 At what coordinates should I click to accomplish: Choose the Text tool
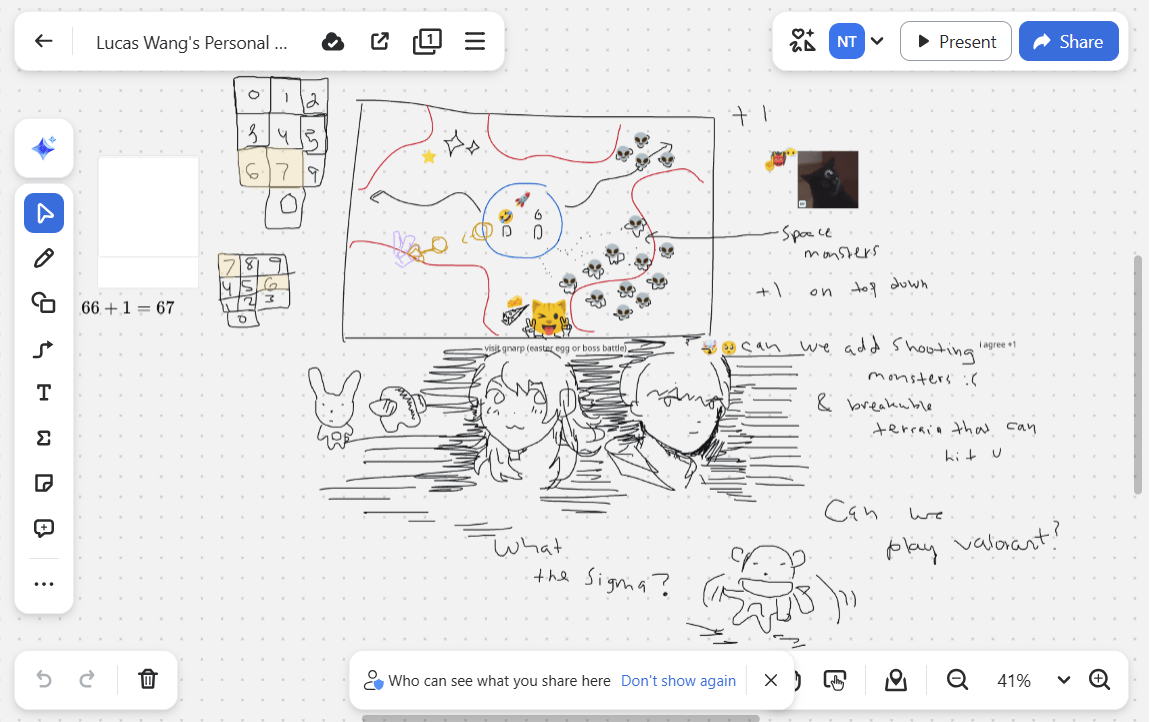coord(44,393)
